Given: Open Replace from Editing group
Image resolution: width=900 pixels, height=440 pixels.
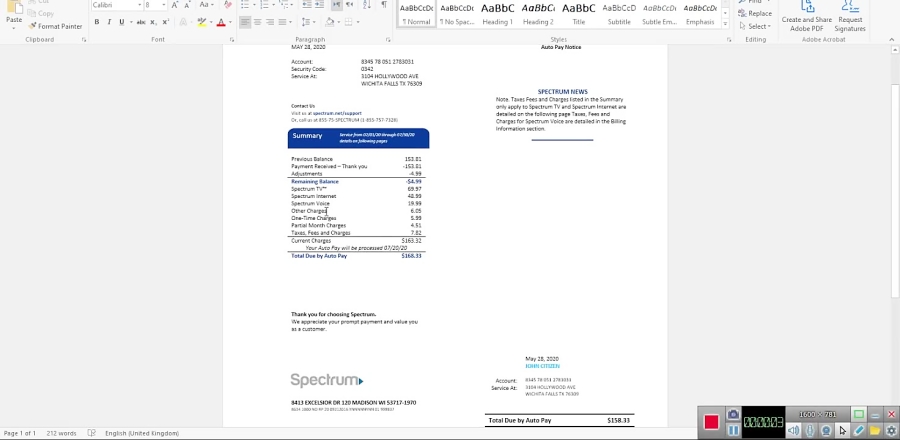Looking at the screenshot, I should click(755, 13).
